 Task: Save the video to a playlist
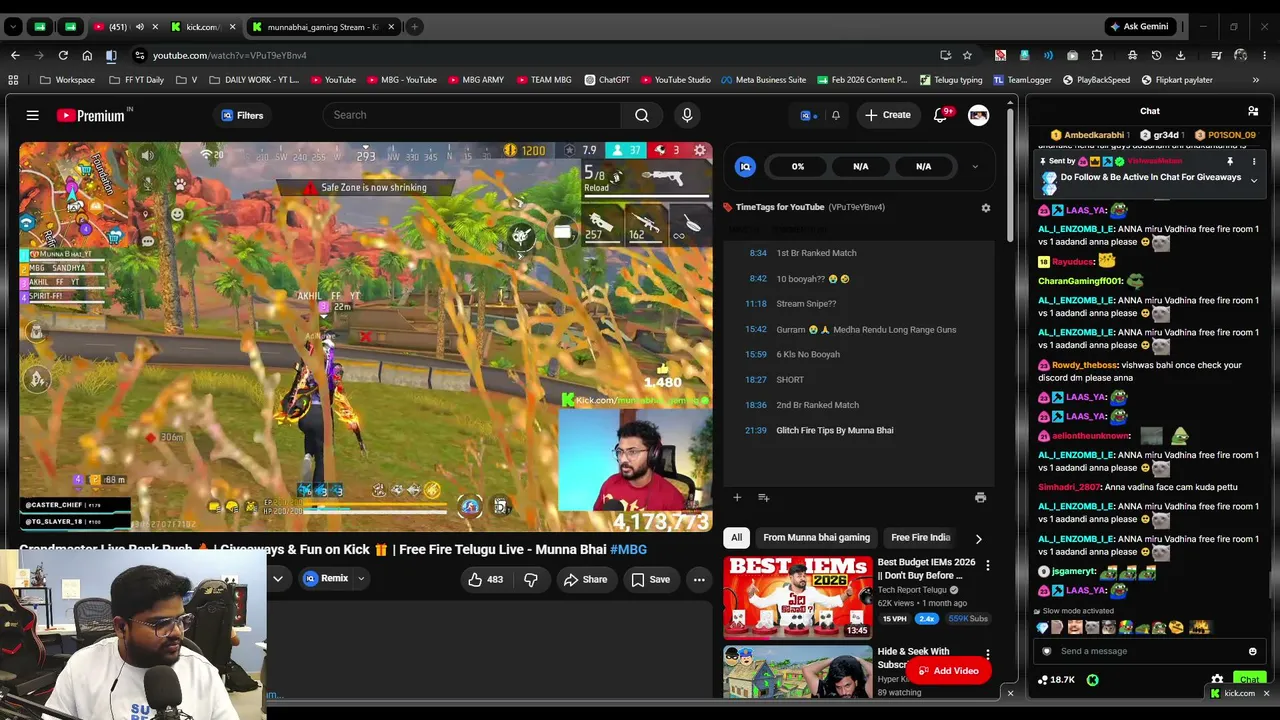(x=650, y=579)
